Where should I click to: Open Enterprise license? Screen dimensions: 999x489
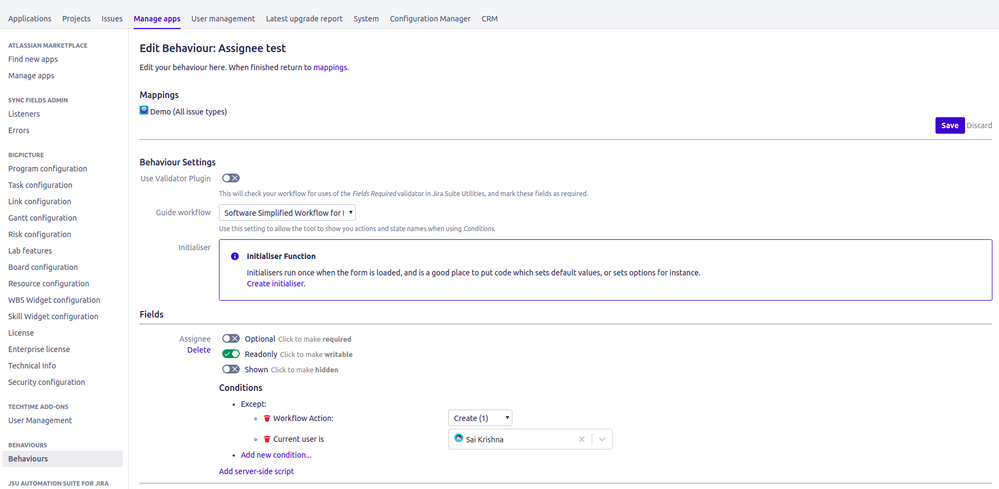(x=40, y=350)
